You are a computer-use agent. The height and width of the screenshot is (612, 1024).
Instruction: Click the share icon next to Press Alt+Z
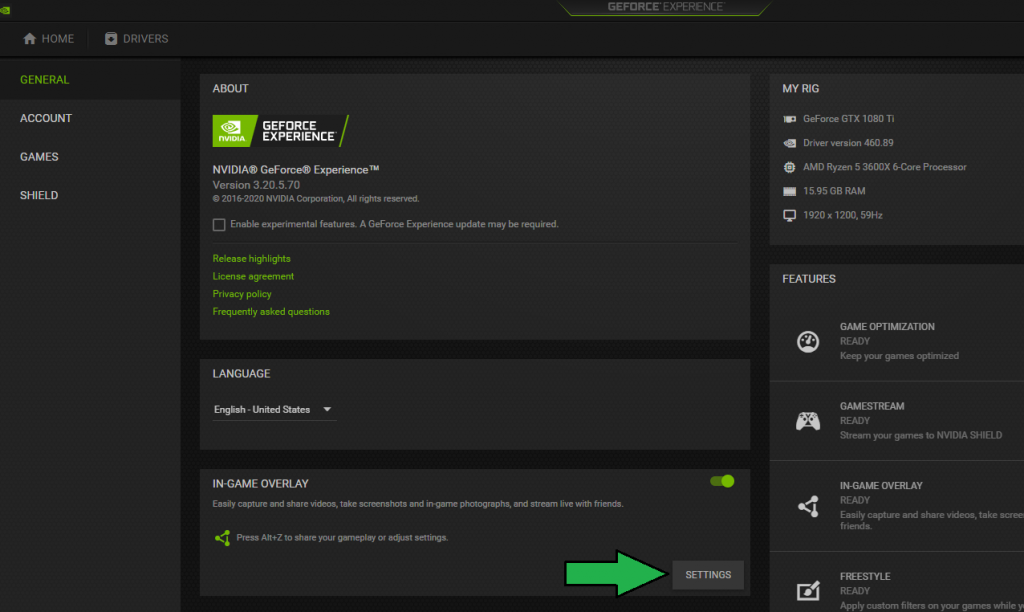tap(222, 538)
